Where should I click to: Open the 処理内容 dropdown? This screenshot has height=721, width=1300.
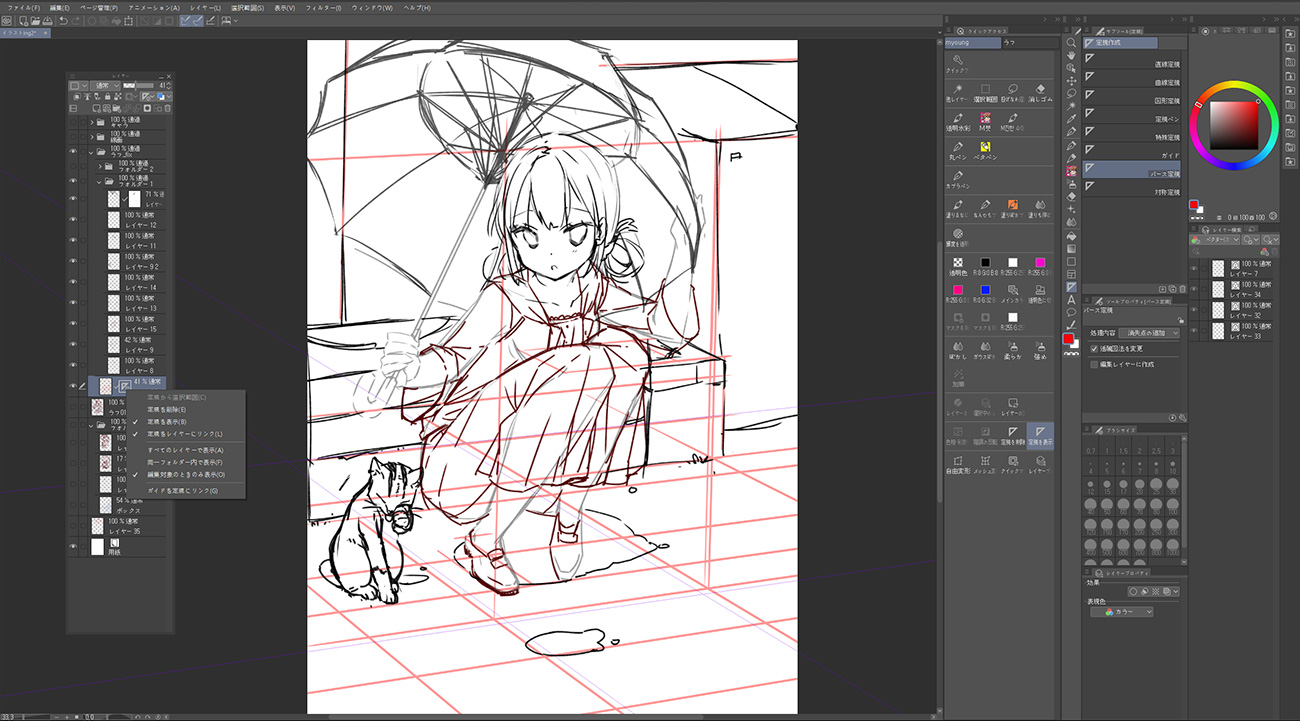(x=1150, y=333)
